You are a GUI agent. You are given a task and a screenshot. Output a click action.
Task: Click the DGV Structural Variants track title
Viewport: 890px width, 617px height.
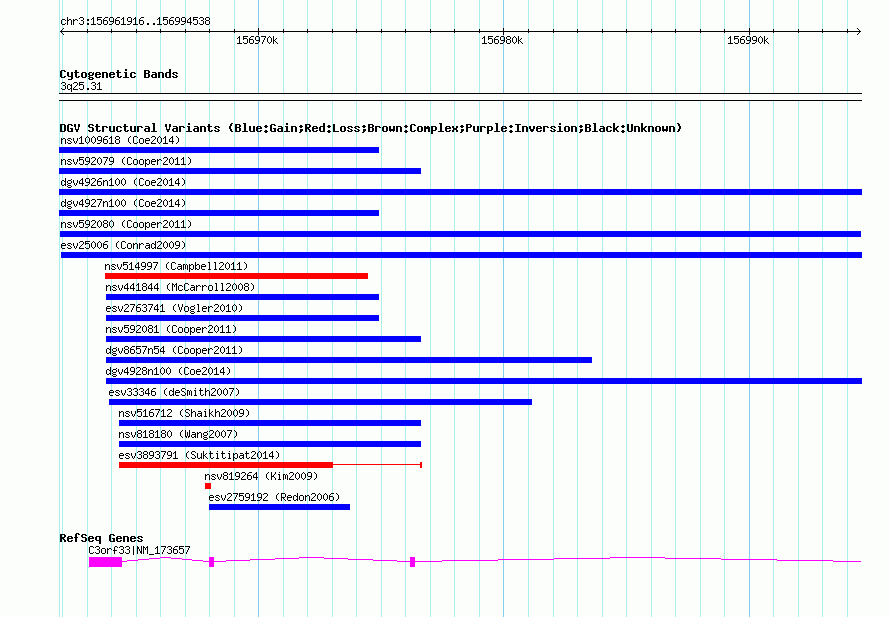click(x=370, y=128)
